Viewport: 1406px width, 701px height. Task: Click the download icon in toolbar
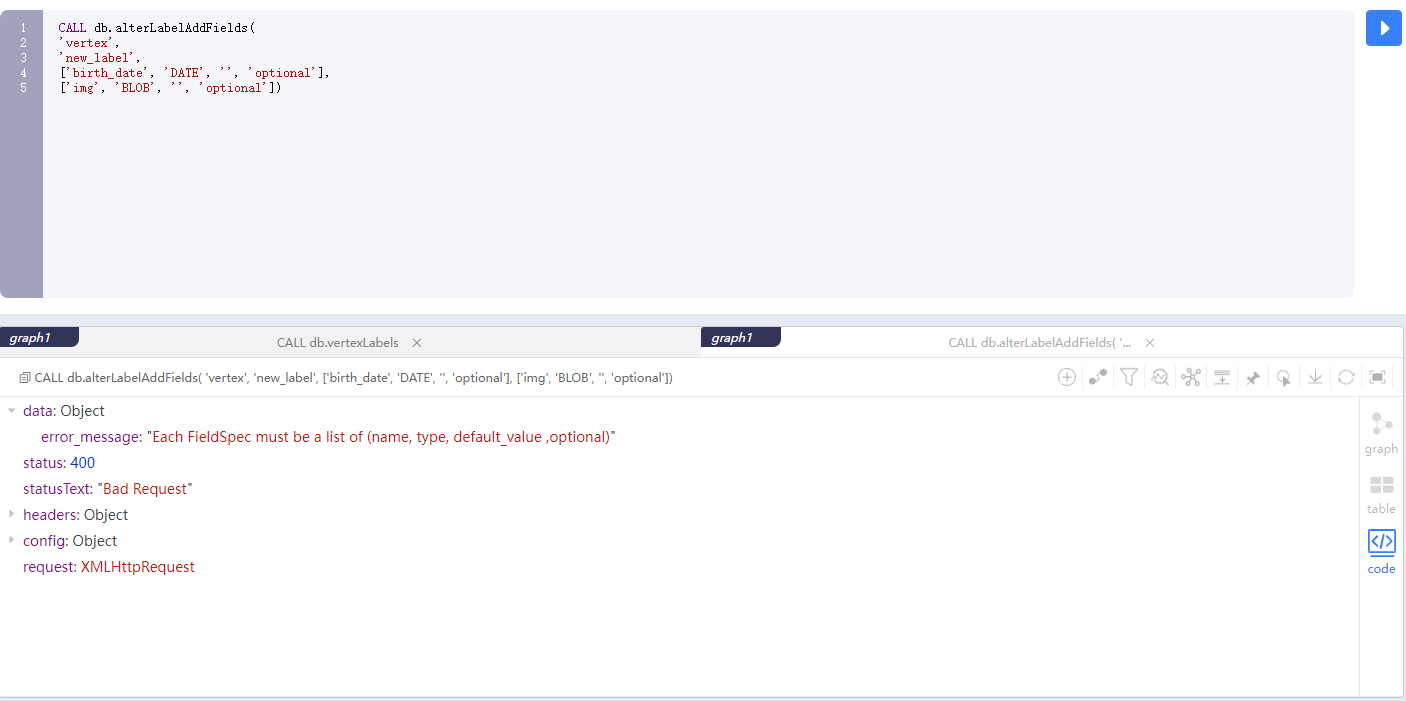click(1315, 377)
